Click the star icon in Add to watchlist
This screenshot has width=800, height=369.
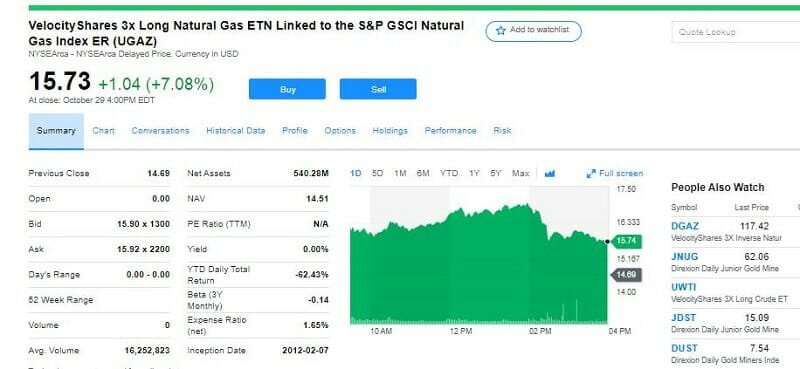(x=500, y=31)
